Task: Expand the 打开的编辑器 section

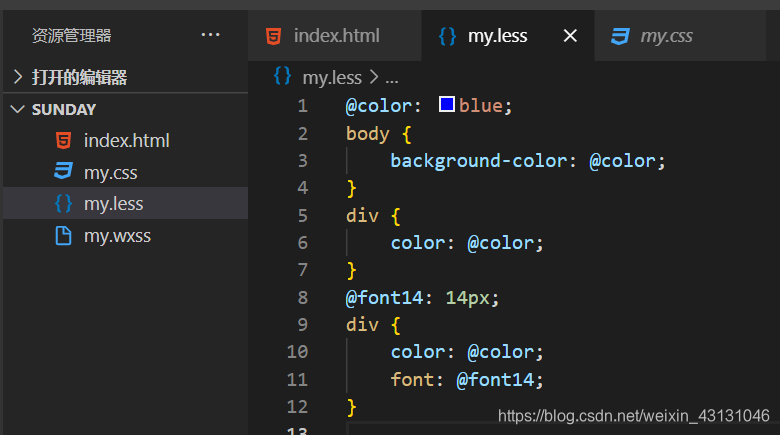Action: tap(125, 77)
